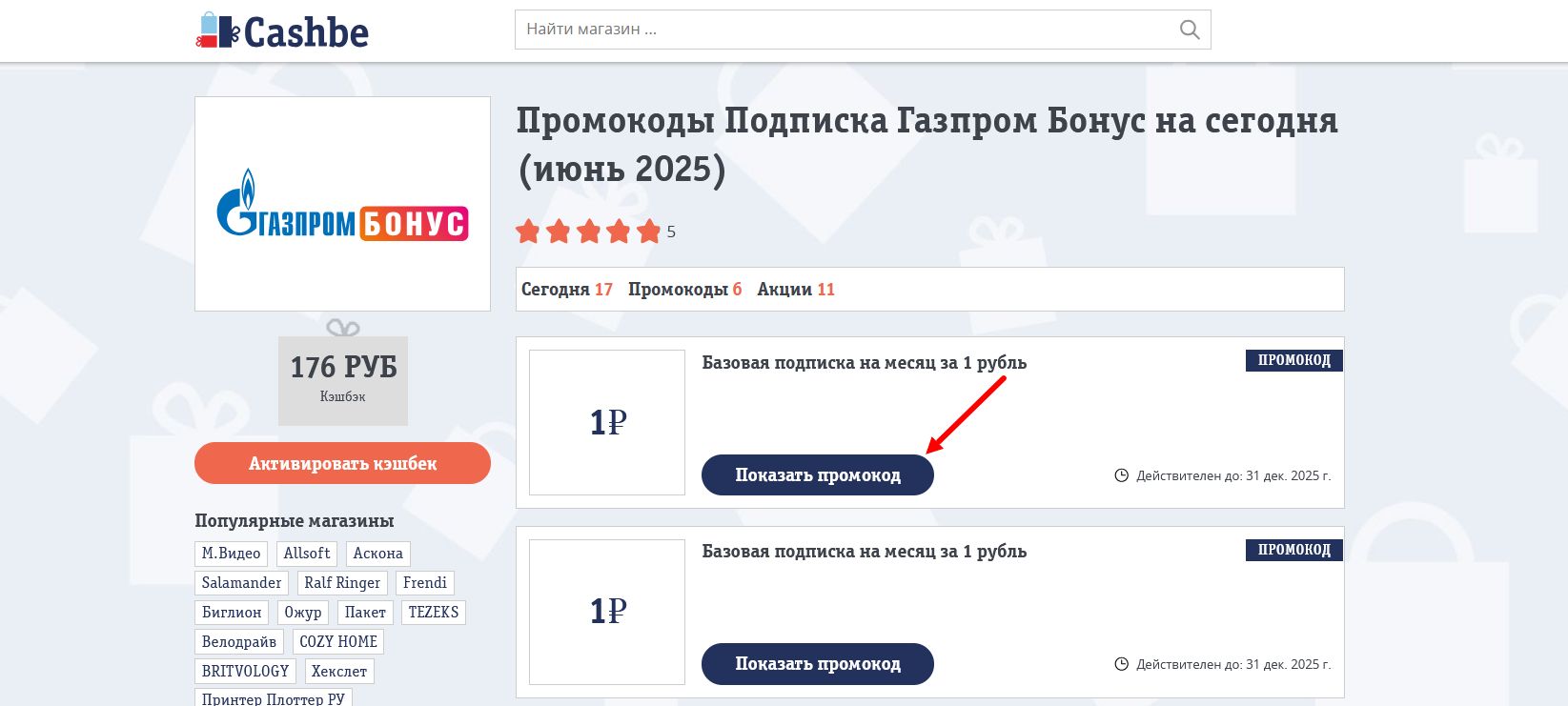Click the '176 РУБ Кэшбэк' box

click(343, 380)
